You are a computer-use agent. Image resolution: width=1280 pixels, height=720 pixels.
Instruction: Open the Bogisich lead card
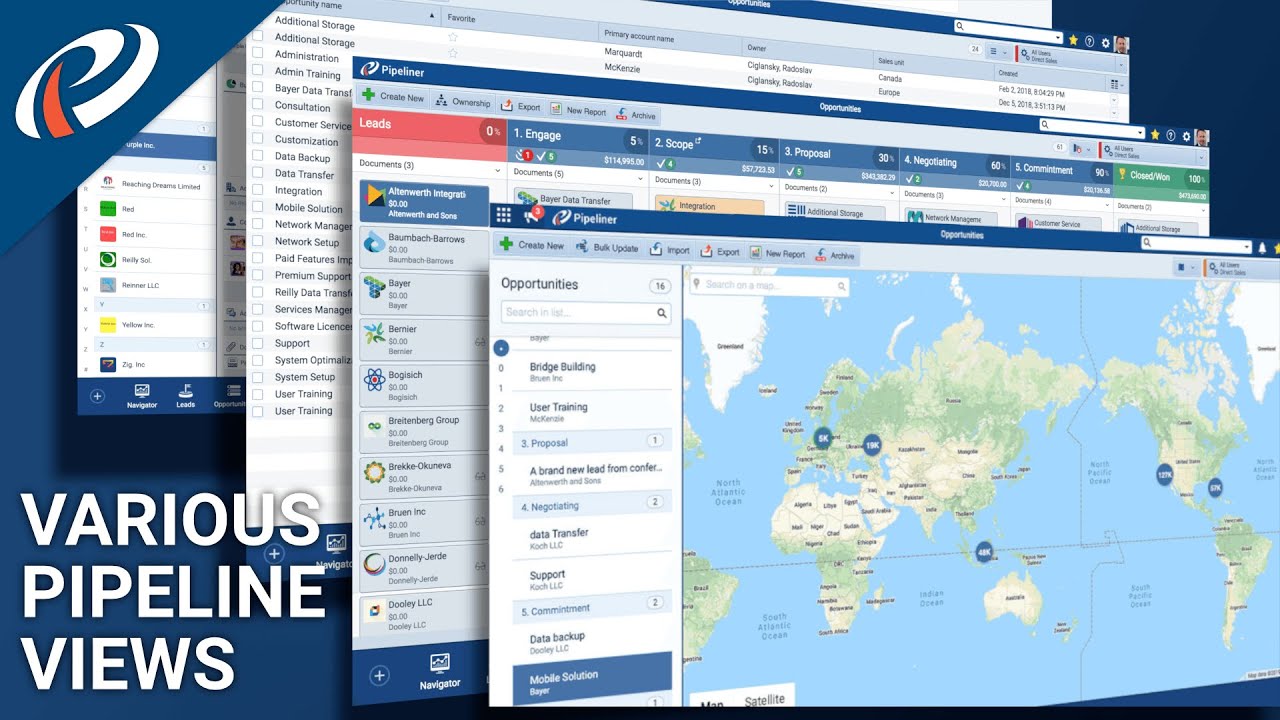pyautogui.click(x=424, y=385)
